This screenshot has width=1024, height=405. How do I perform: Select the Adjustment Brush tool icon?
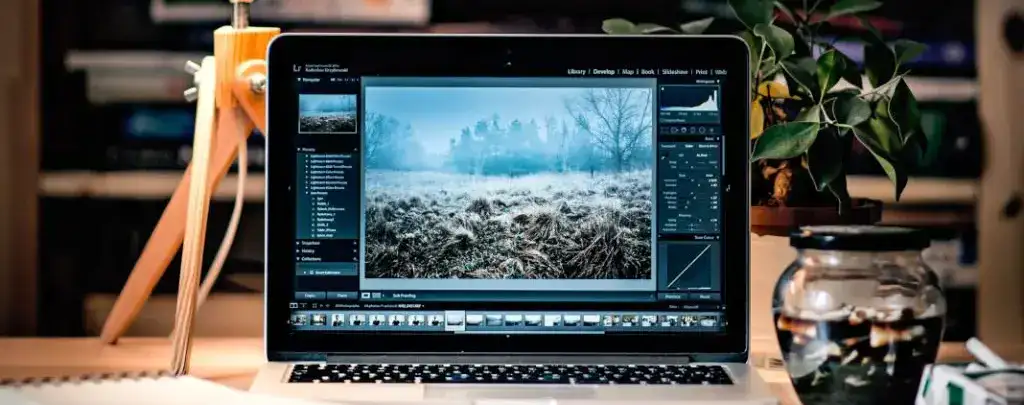[711, 130]
